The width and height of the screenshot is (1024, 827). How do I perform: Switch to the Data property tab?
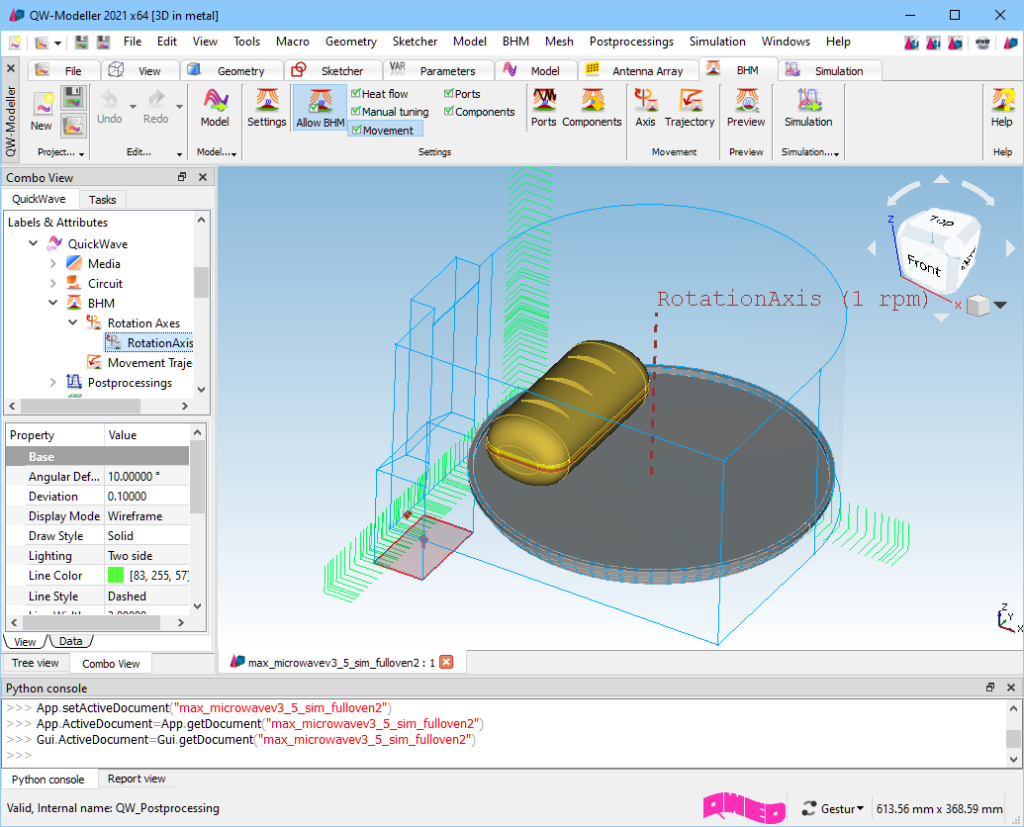[x=71, y=641]
